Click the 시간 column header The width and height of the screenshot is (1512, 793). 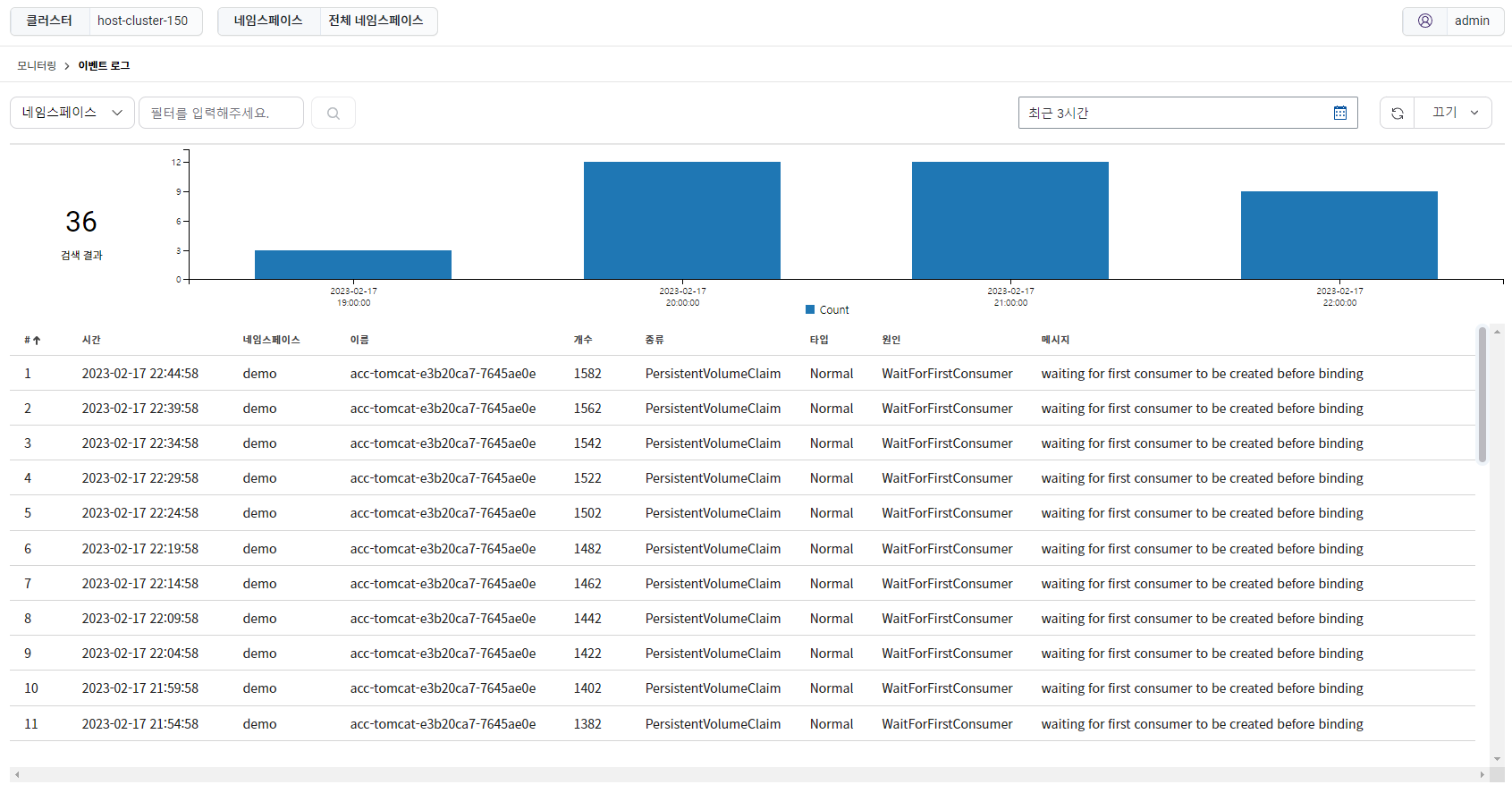(x=91, y=340)
